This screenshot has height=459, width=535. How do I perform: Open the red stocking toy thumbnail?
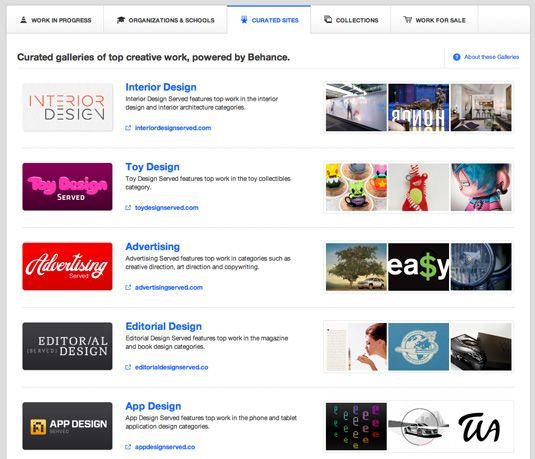pyautogui.click(x=419, y=187)
